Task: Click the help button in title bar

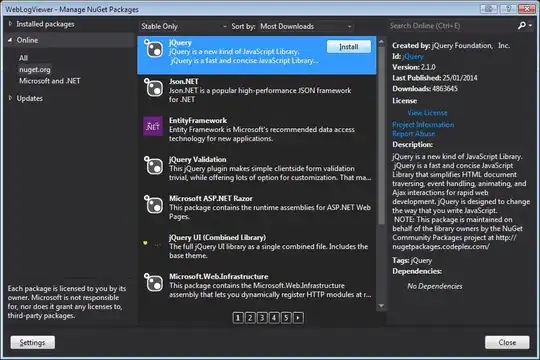Action: (x=508, y=9)
